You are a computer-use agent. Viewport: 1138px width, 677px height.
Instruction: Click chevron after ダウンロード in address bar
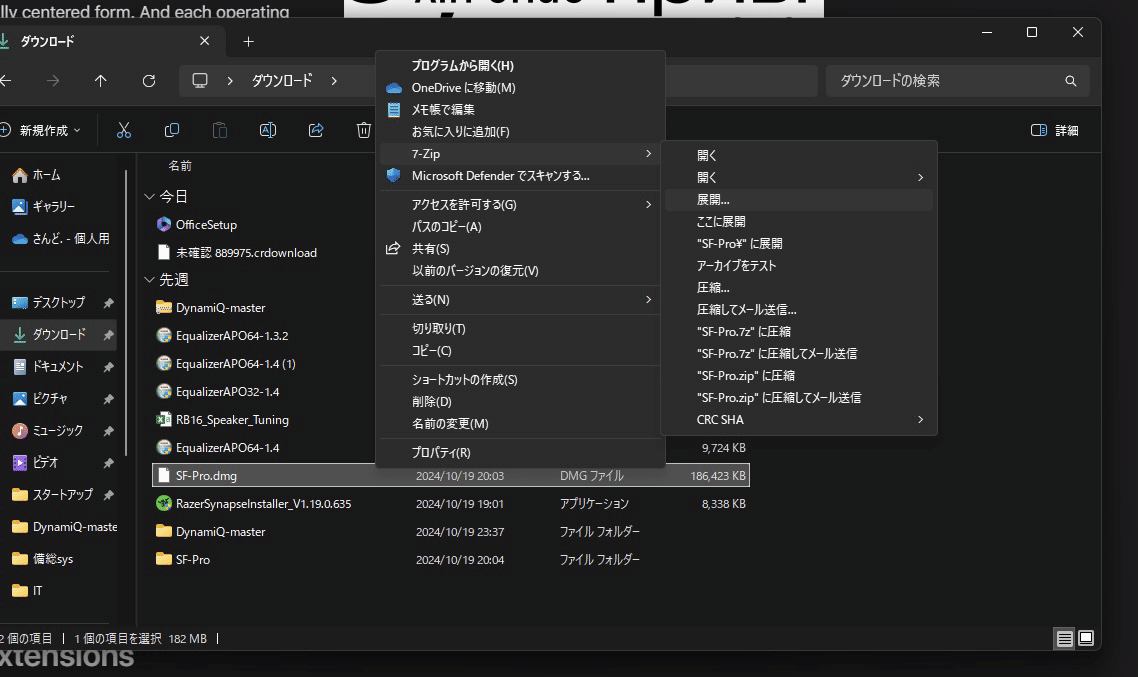pos(334,81)
